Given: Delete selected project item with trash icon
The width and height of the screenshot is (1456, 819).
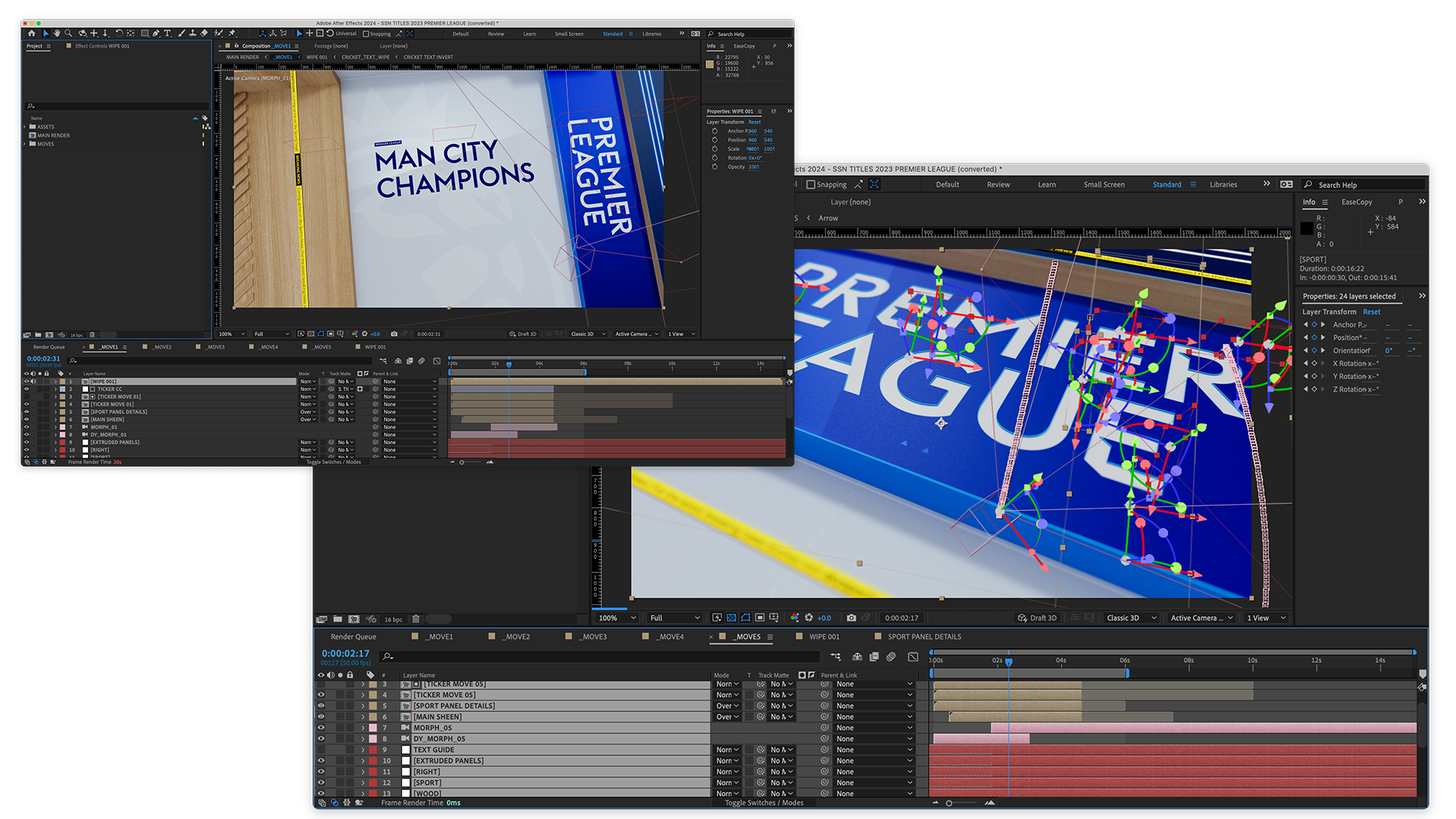Looking at the screenshot, I should coord(416,619).
